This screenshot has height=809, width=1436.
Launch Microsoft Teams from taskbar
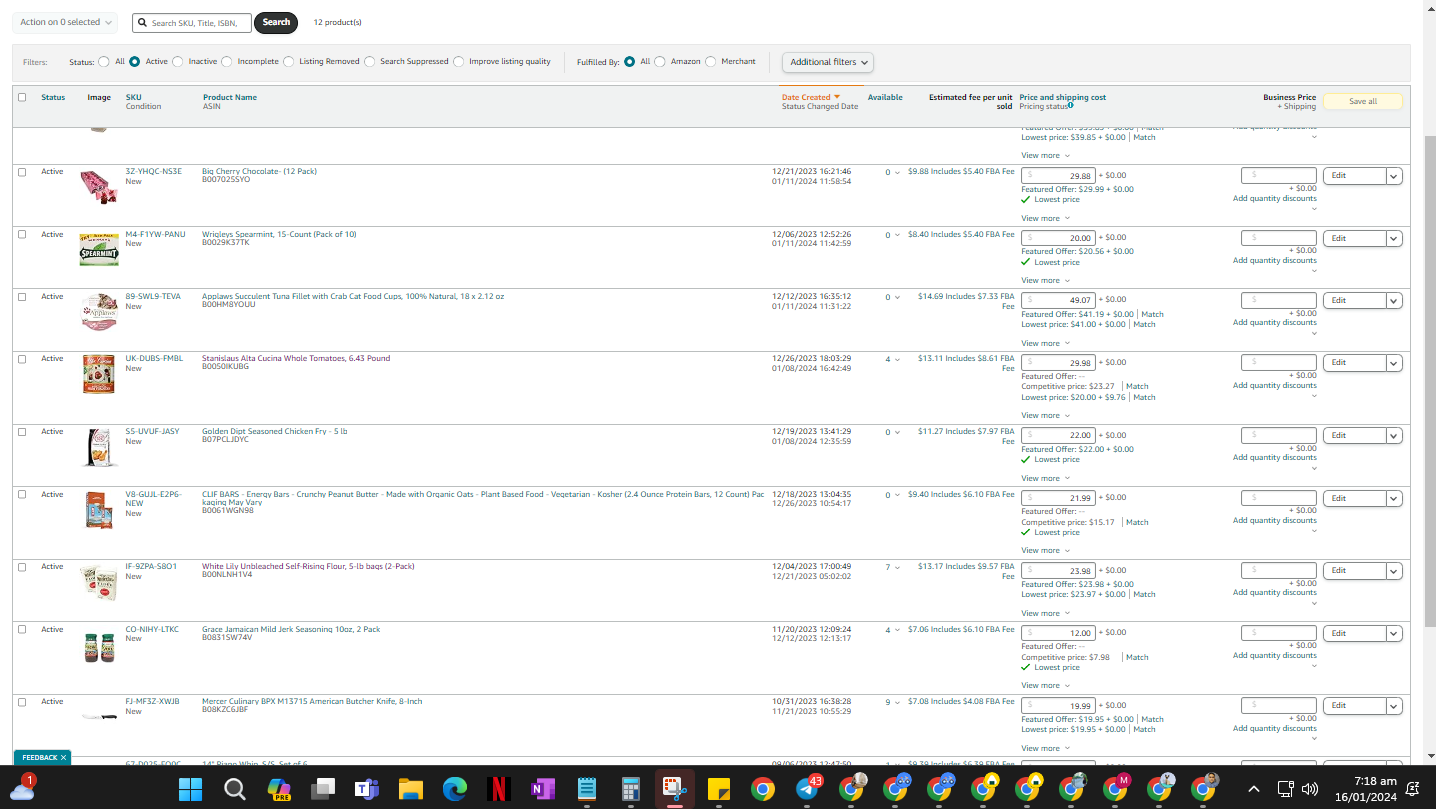pos(366,789)
